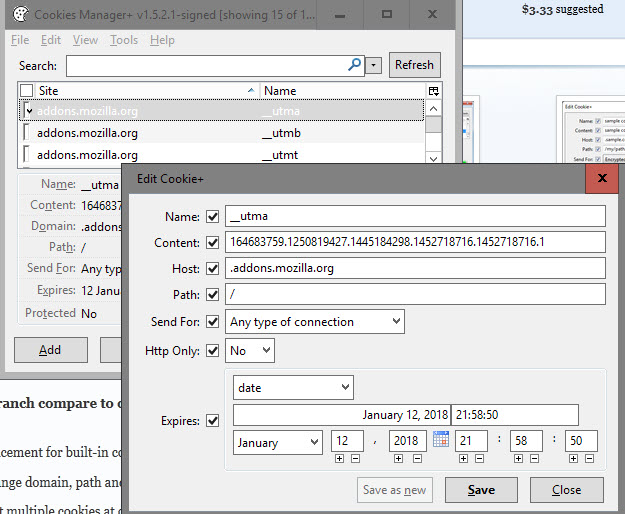Open the Send For connection dropdown
625x514 pixels.
315,322
